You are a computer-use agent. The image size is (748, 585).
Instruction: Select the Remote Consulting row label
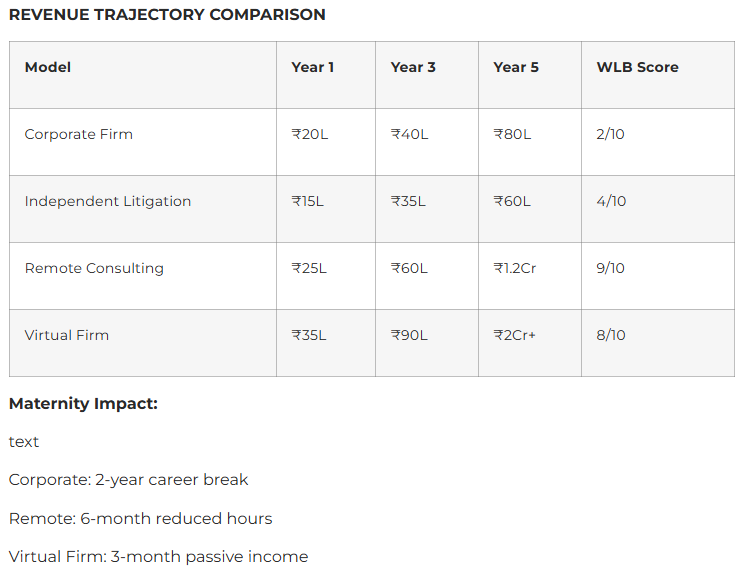[94, 268]
